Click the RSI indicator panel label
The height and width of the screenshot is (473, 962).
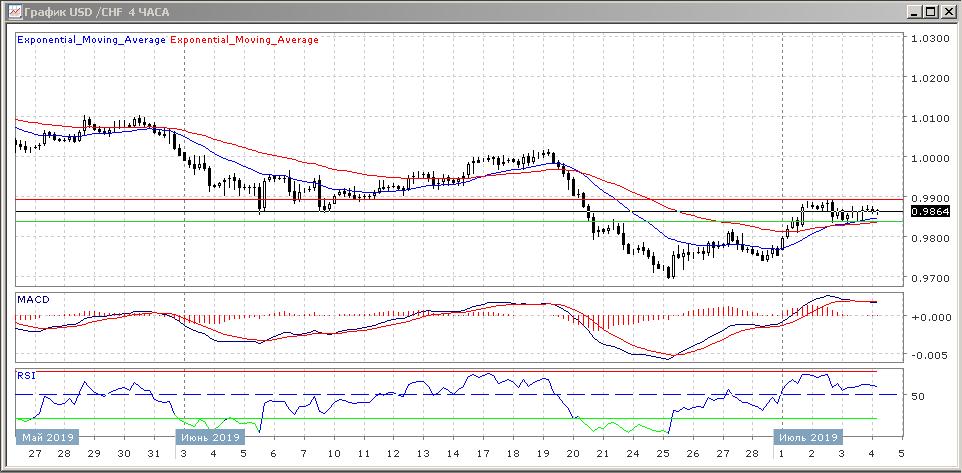27,376
